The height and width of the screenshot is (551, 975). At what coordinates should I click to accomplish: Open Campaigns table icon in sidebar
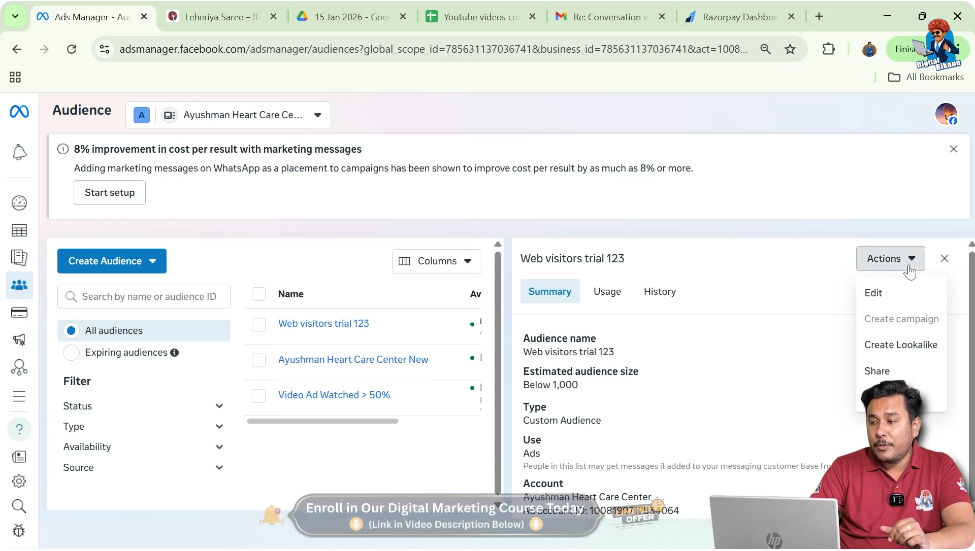tap(19, 231)
